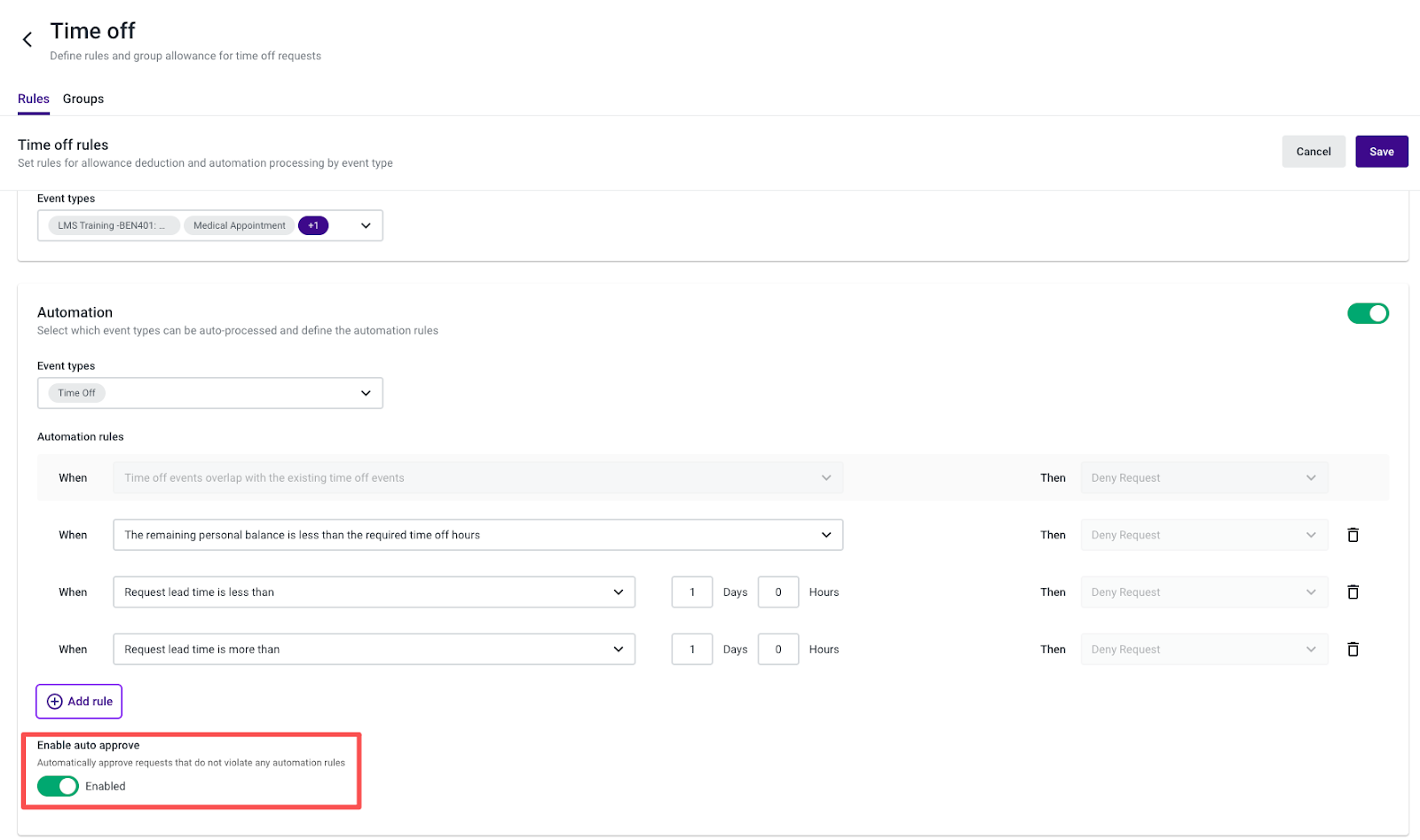Click the 'Define rules and group allowance' subtitle
Viewport: 1420px width, 840px height.
[x=185, y=56]
